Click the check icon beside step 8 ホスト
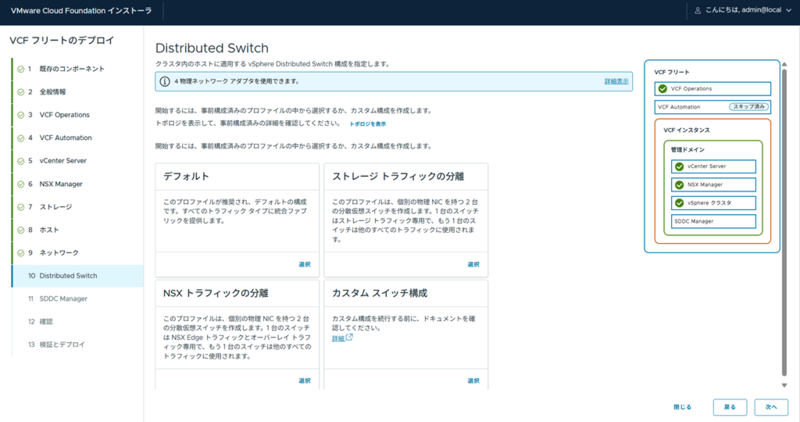Screen dimensions: 800x422 coord(20,230)
